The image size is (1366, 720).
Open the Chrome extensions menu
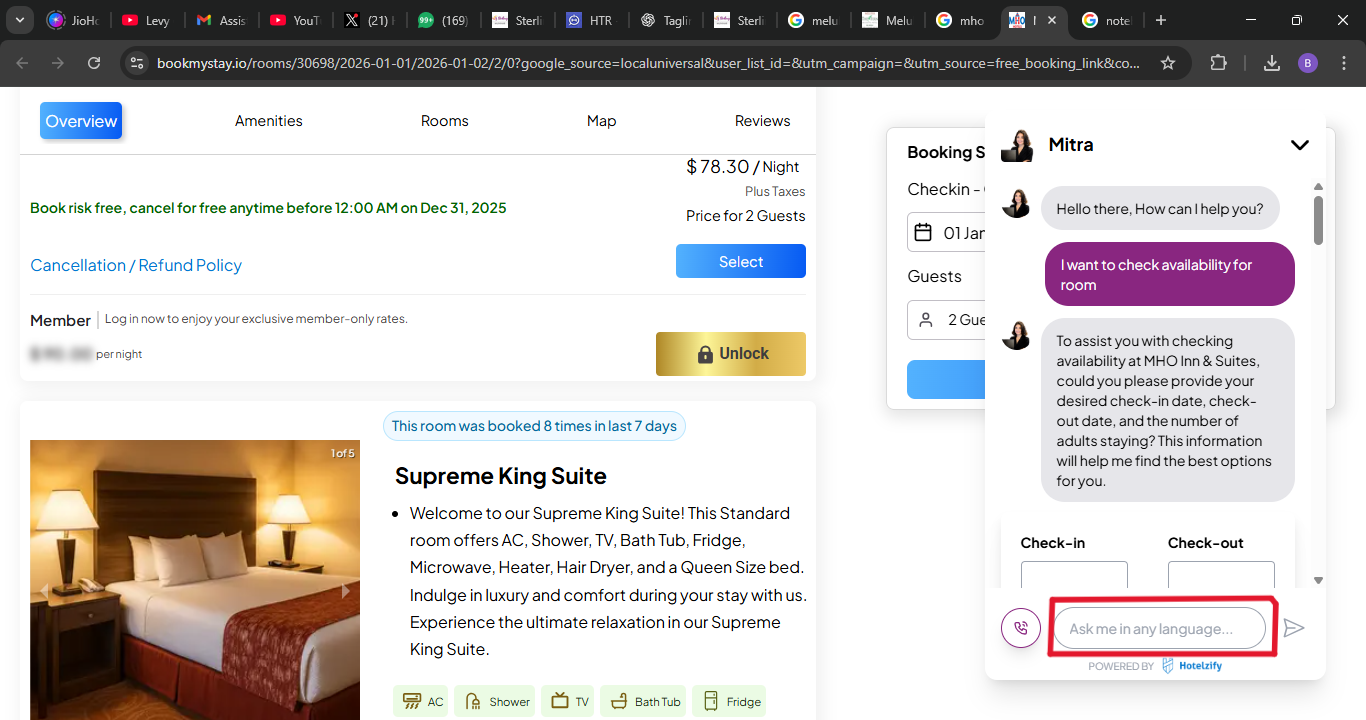(1218, 63)
